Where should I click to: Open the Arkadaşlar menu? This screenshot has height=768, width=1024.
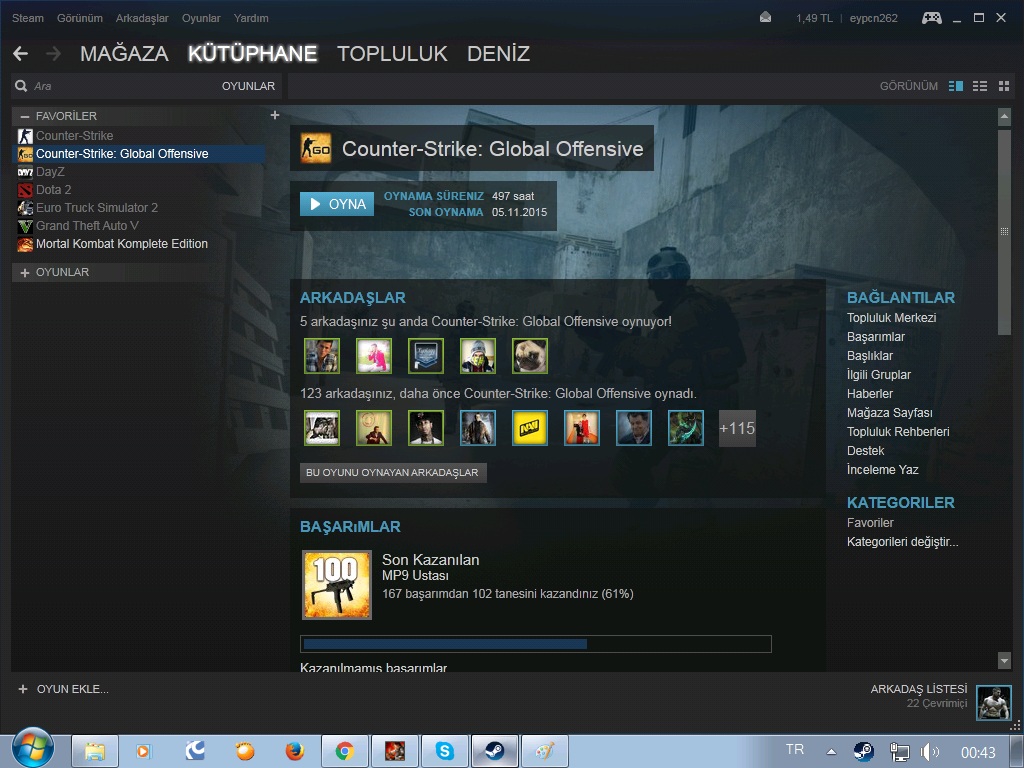(x=142, y=18)
